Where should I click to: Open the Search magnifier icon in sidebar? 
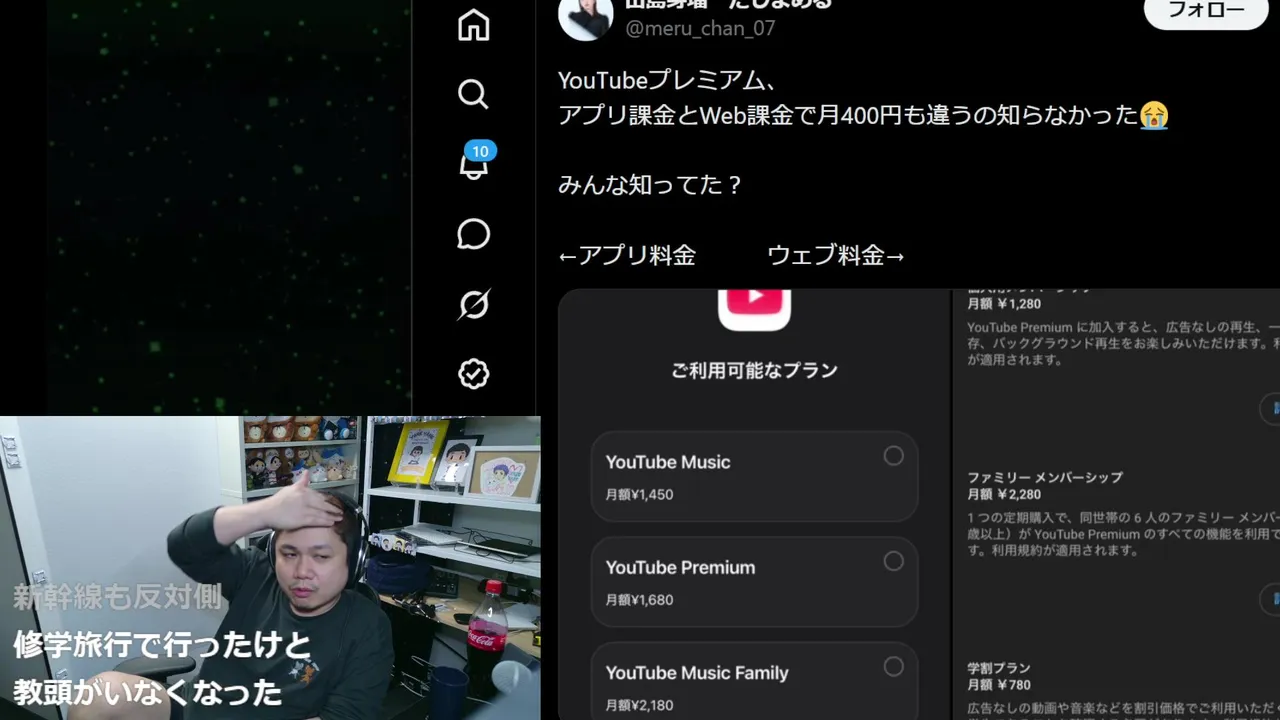coord(473,94)
